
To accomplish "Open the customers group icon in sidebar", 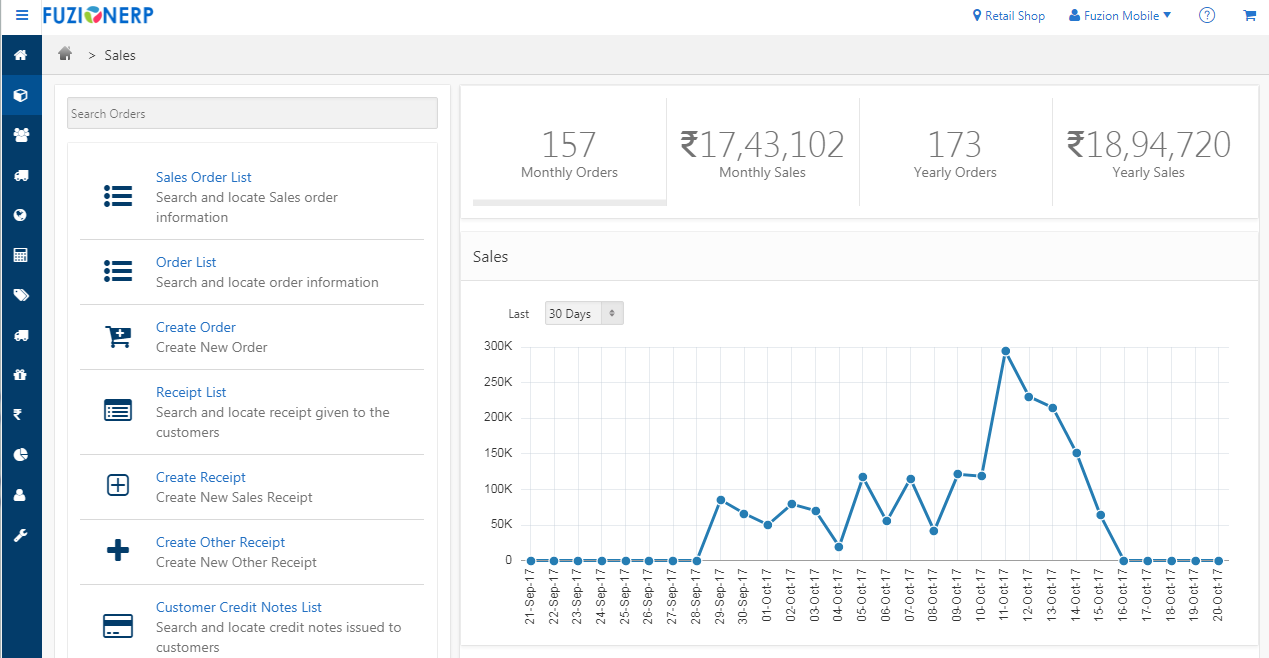I will coord(21,135).
